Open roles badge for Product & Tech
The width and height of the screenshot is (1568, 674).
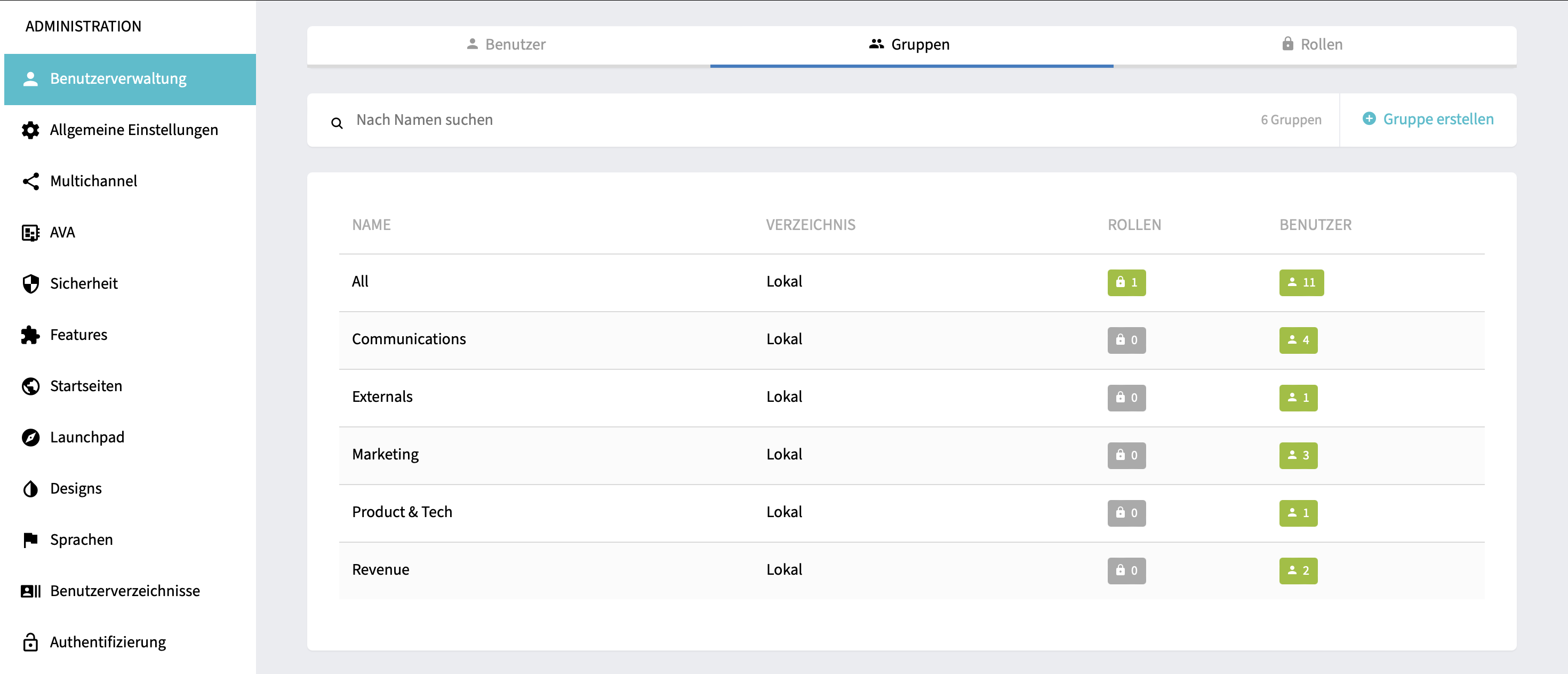[1127, 513]
